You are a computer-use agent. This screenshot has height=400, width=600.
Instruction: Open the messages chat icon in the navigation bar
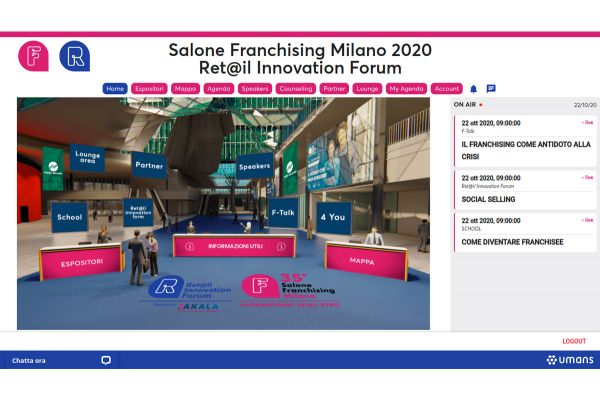[491, 89]
